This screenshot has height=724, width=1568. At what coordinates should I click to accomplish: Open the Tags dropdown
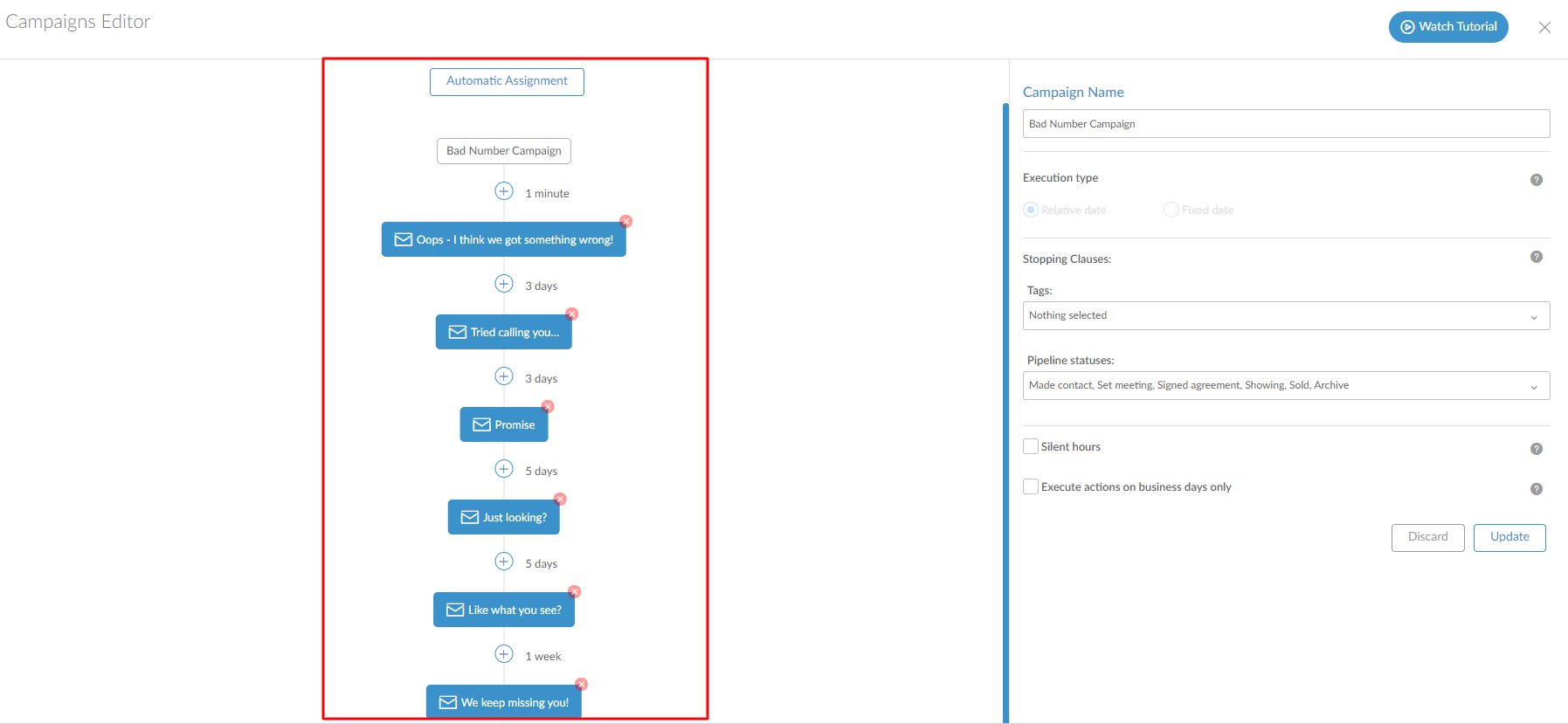(1286, 315)
